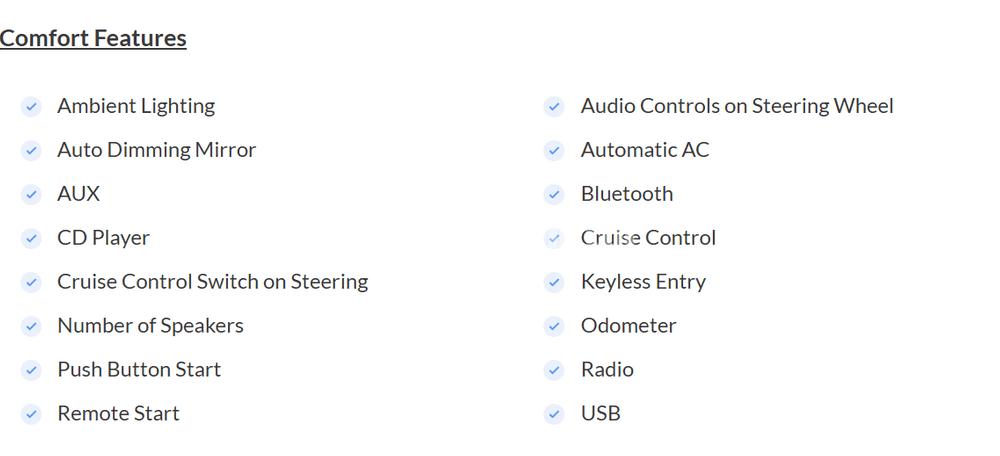
Task: Click the check icon next to Radio
Action: coord(554,371)
